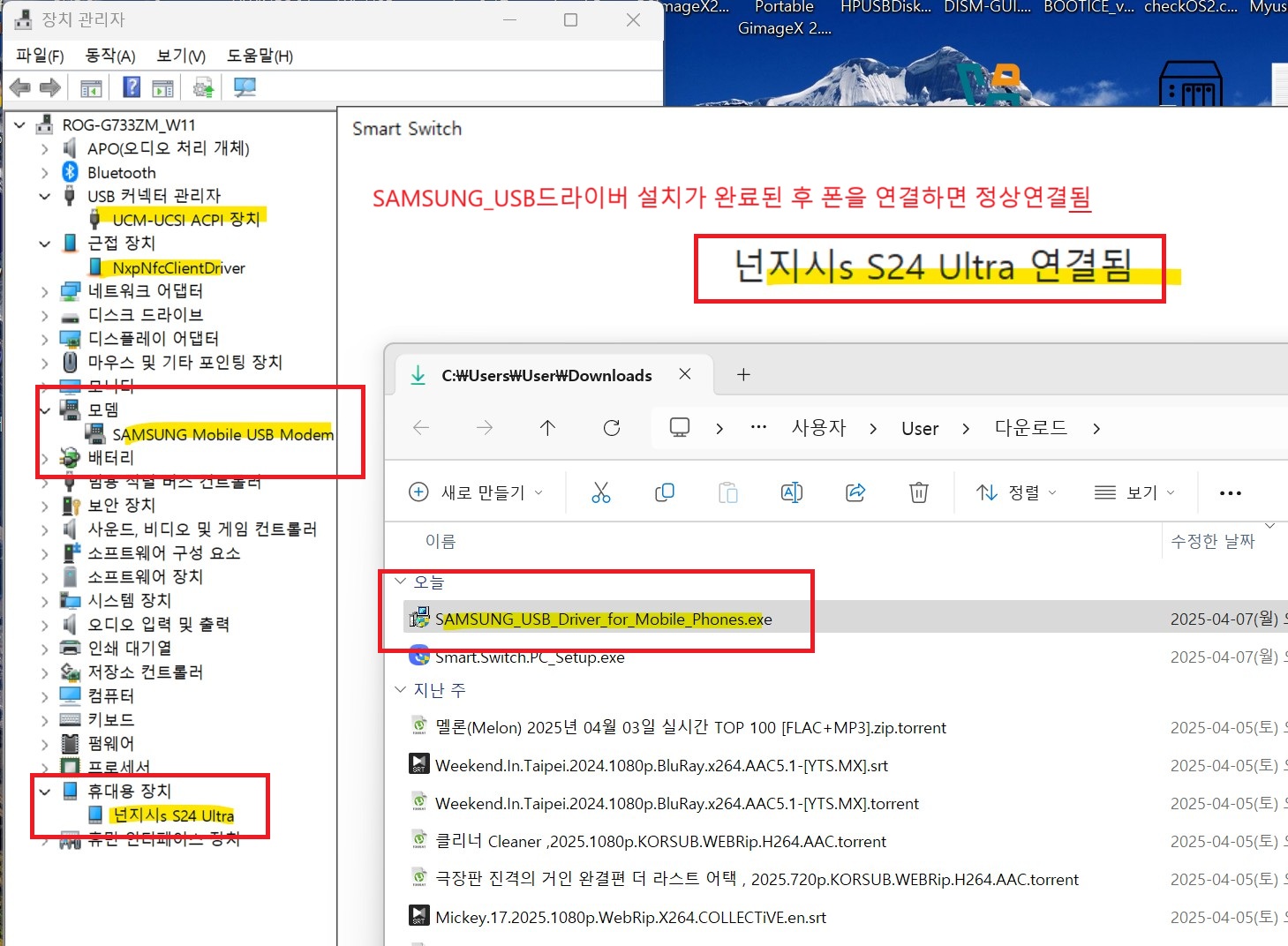The height and width of the screenshot is (946, 1288).
Task: Click Forward arrow in Device Manager toolbar
Action: click(x=50, y=87)
